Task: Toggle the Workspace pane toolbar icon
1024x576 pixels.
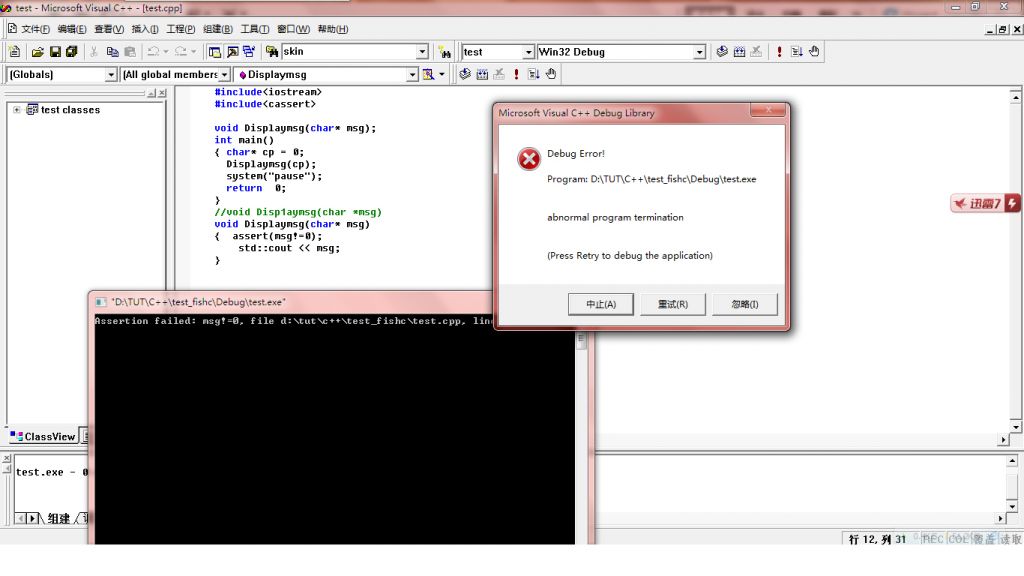Action: point(214,52)
